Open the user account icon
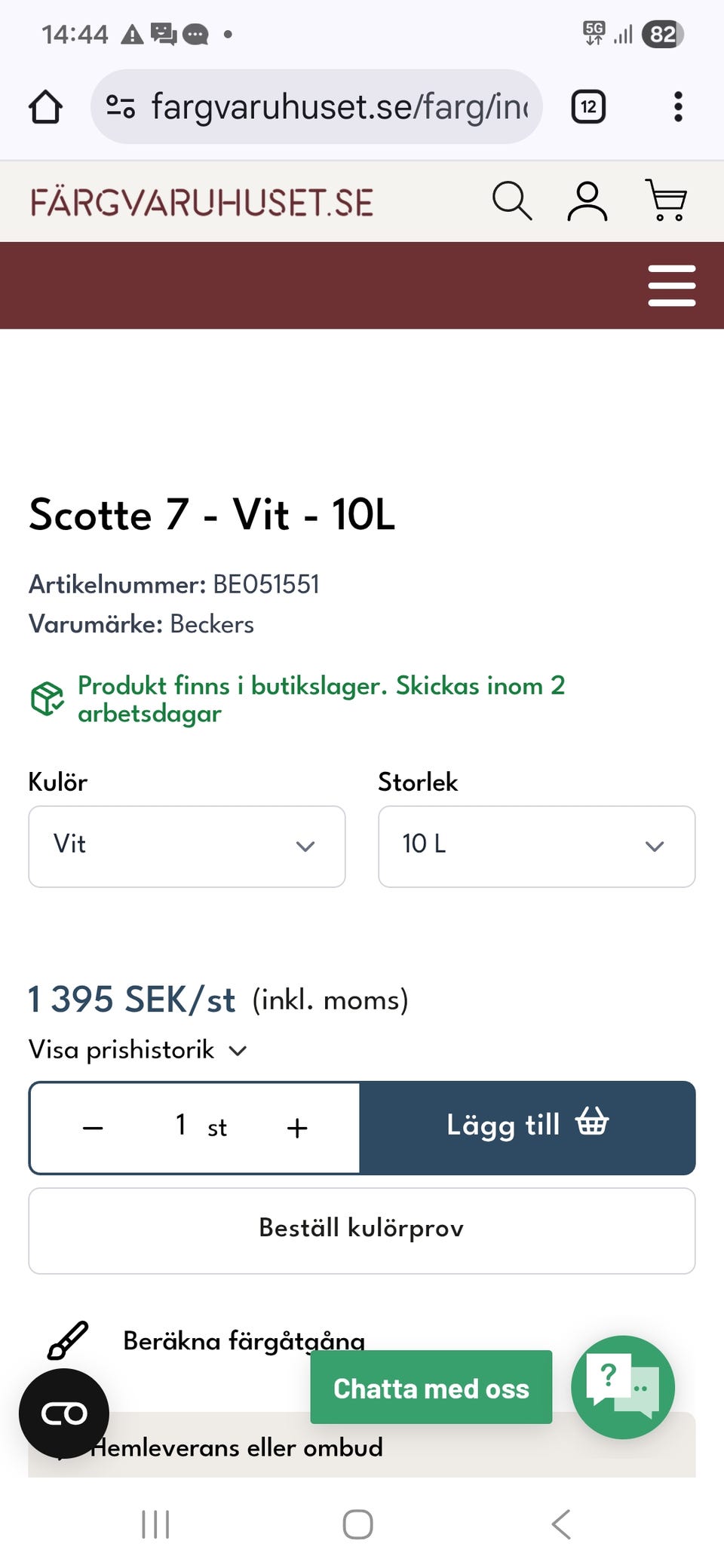The height and width of the screenshot is (1568, 724). (x=587, y=200)
